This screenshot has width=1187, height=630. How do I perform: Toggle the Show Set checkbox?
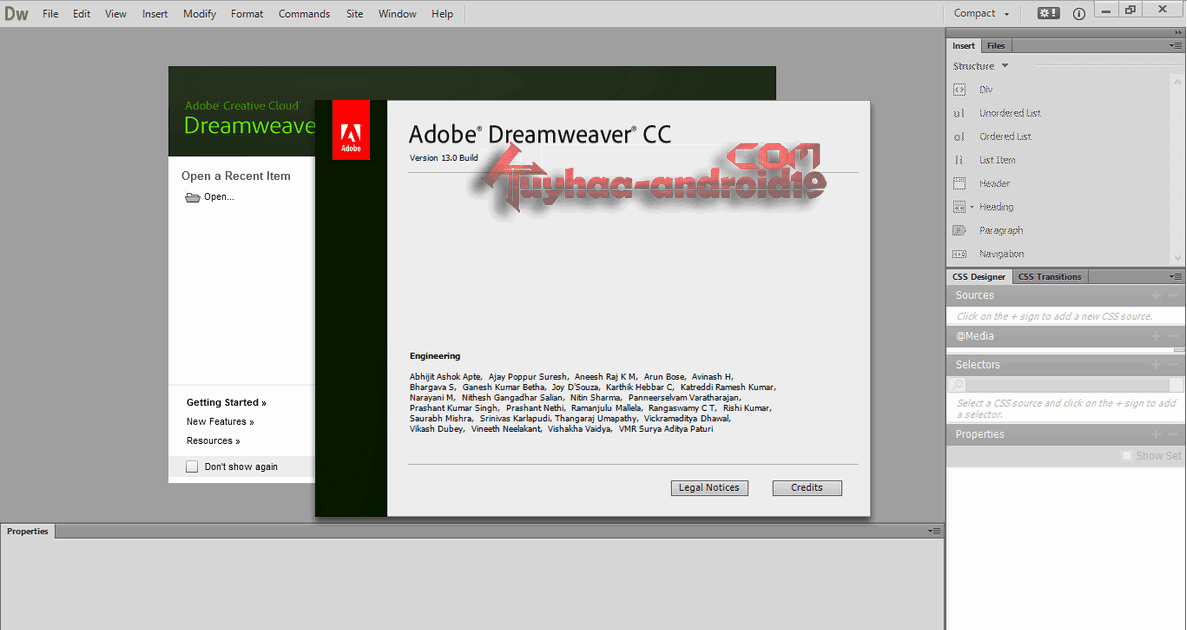click(1127, 456)
